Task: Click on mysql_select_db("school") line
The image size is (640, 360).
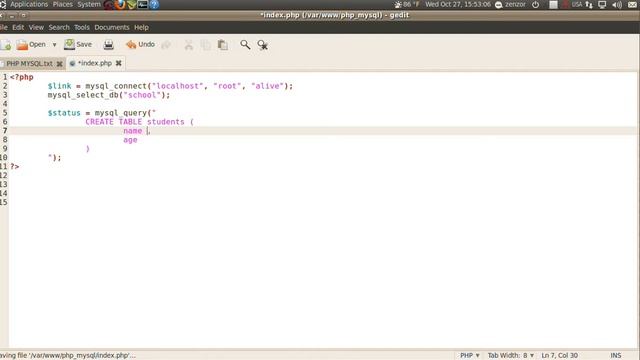Action: click(109, 95)
